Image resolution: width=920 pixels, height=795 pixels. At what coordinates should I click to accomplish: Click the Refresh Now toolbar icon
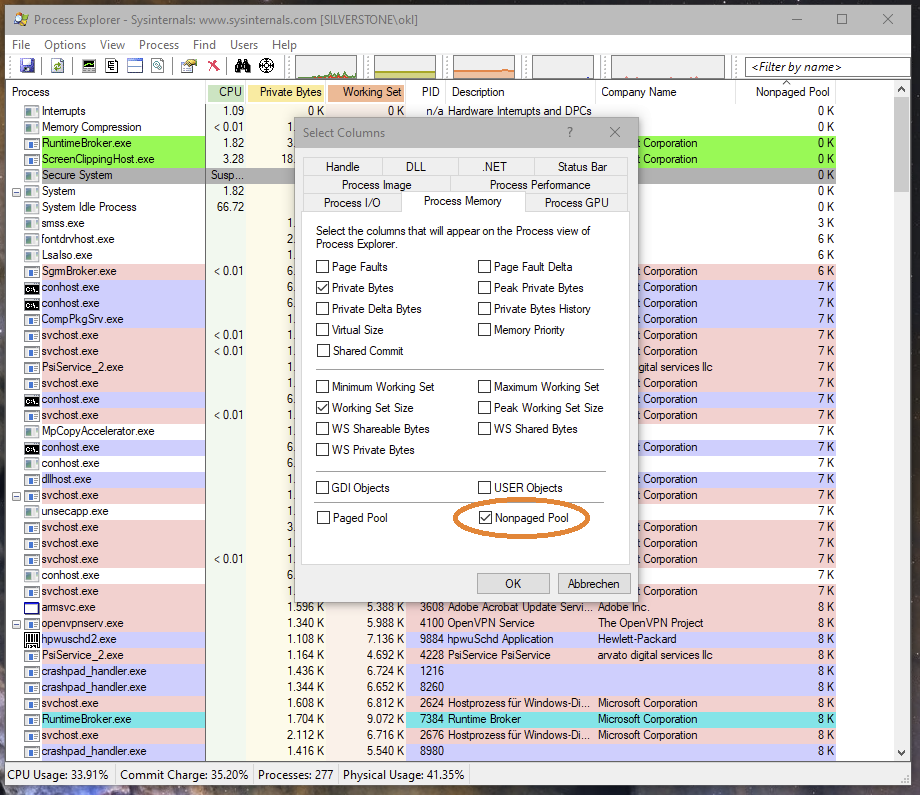(58, 66)
